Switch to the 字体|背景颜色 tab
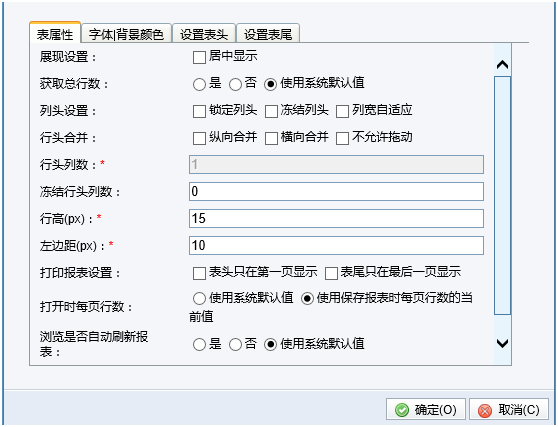Viewport: 558px width, 427px height. pyautogui.click(x=126, y=34)
